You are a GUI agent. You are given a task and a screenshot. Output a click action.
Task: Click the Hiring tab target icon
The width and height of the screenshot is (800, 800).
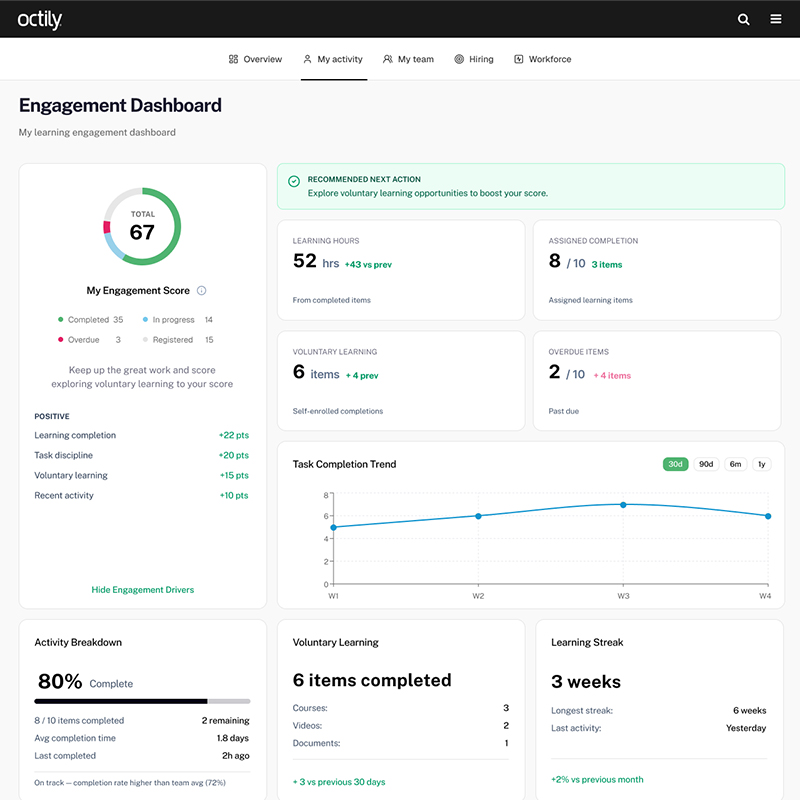[x=459, y=59]
